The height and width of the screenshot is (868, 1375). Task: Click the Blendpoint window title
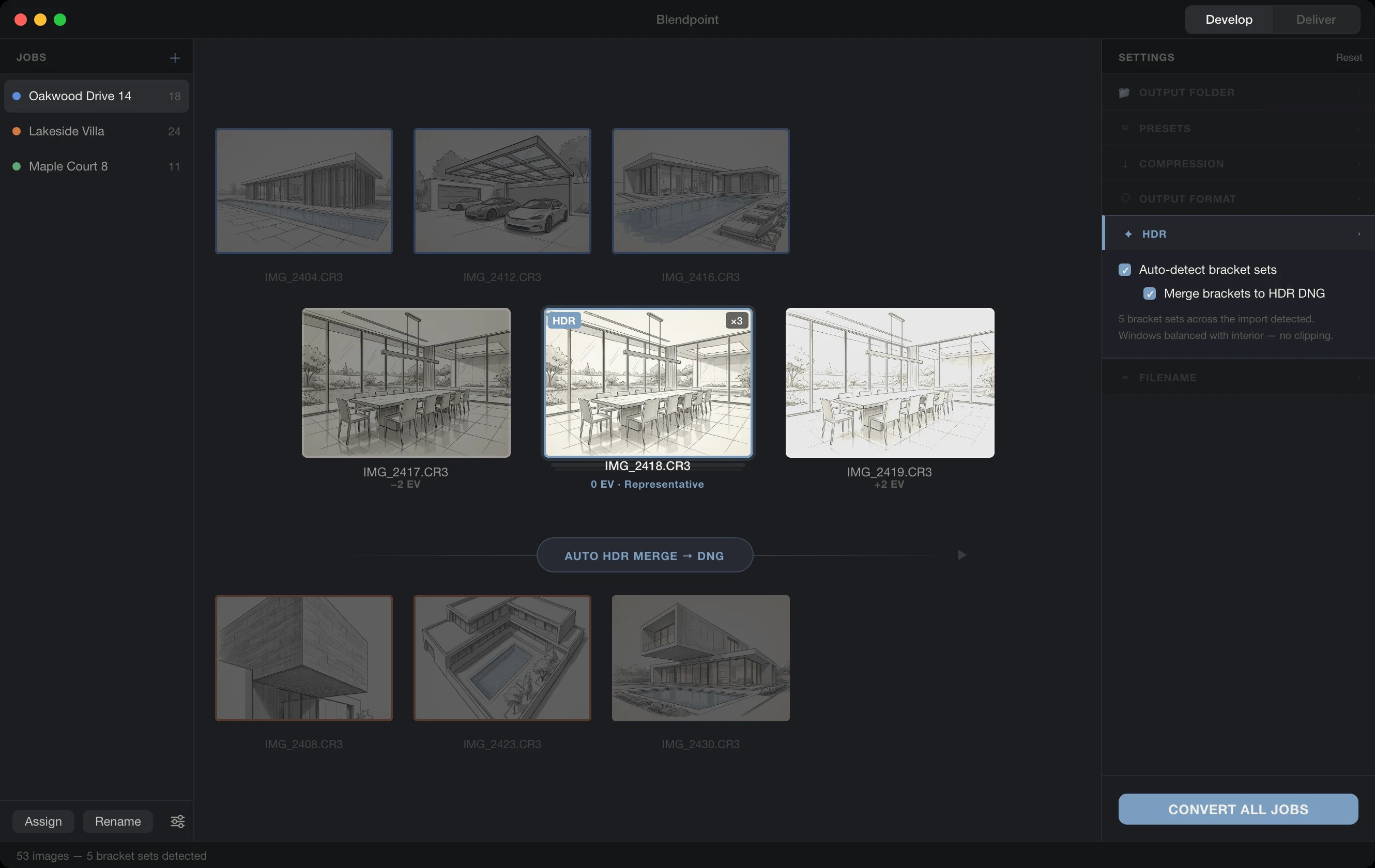click(687, 20)
